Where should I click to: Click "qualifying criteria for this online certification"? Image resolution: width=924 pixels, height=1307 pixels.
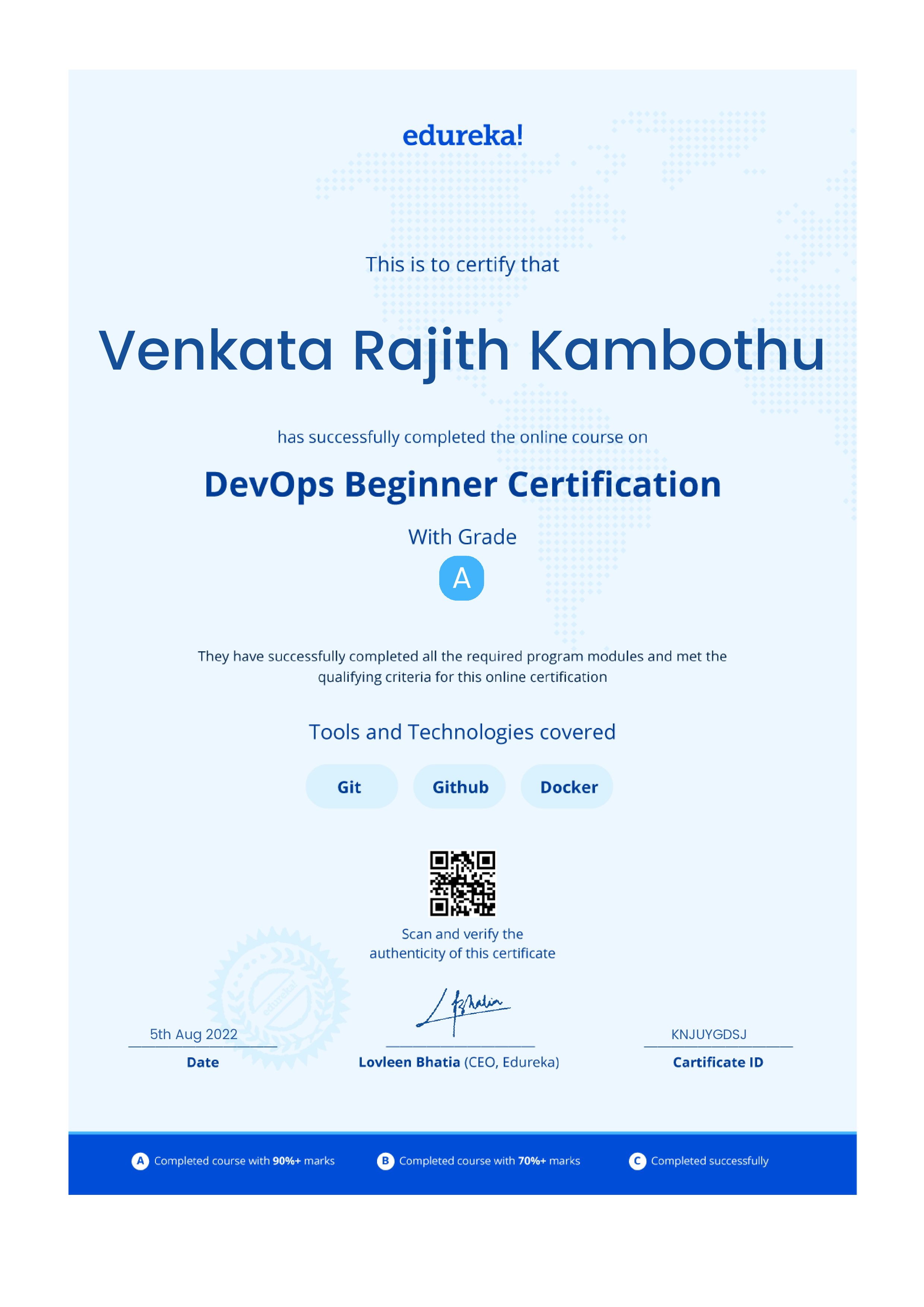(462, 677)
